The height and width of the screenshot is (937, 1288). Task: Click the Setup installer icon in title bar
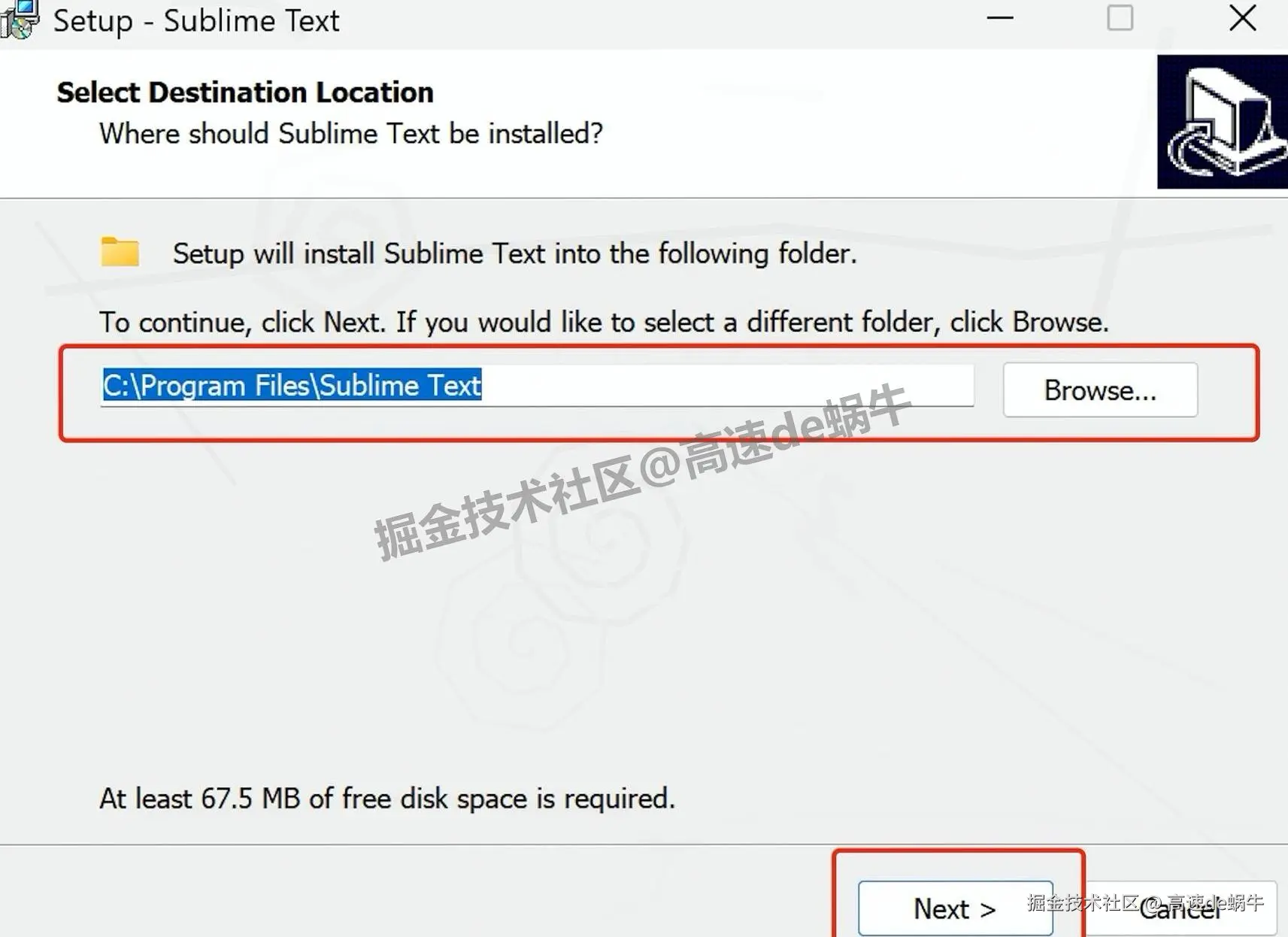pos(18,20)
